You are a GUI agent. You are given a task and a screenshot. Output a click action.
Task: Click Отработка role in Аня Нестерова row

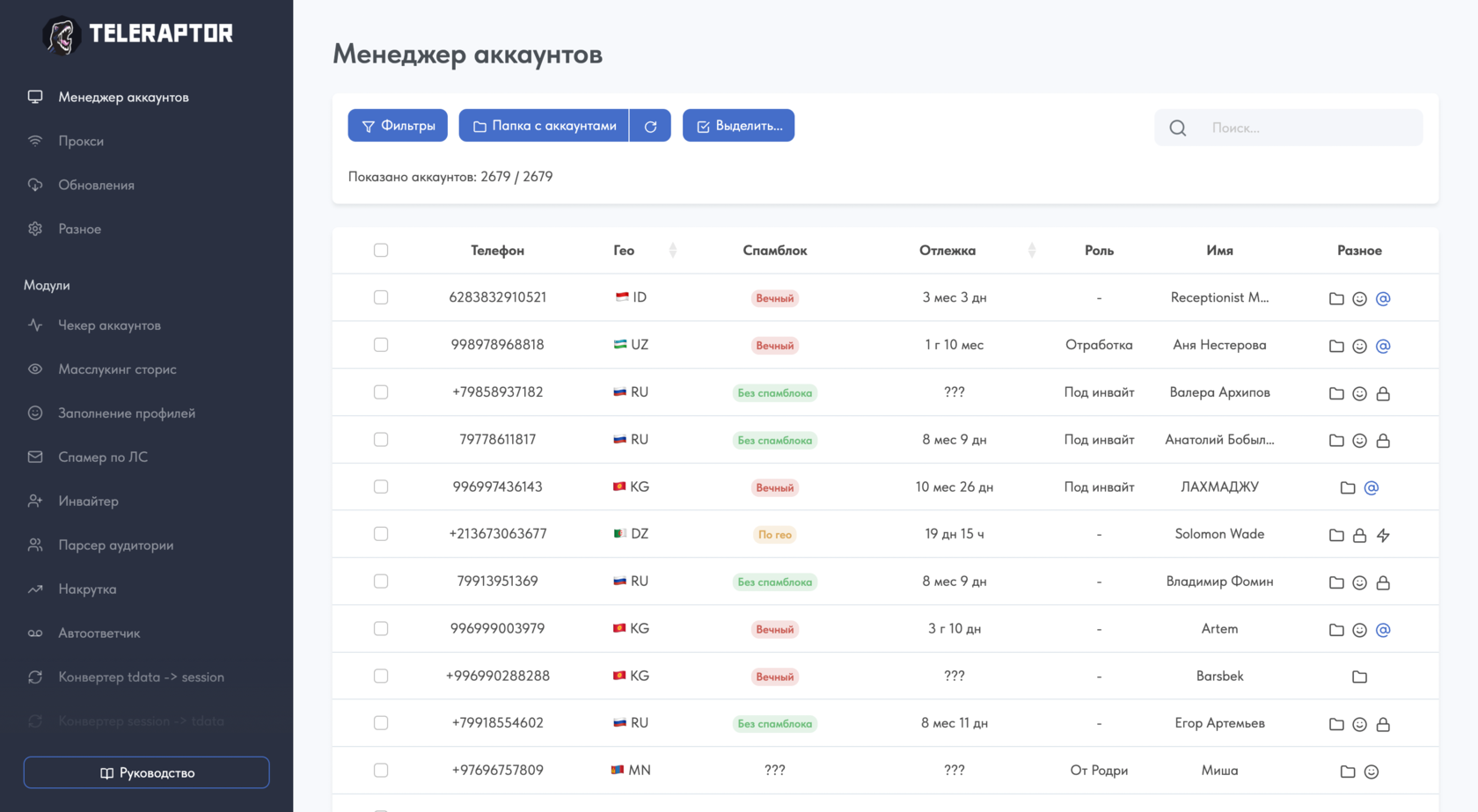pos(1099,345)
